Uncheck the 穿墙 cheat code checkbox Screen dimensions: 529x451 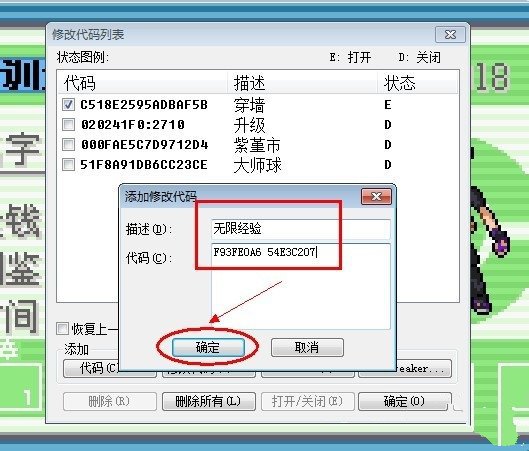(x=68, y=105)
